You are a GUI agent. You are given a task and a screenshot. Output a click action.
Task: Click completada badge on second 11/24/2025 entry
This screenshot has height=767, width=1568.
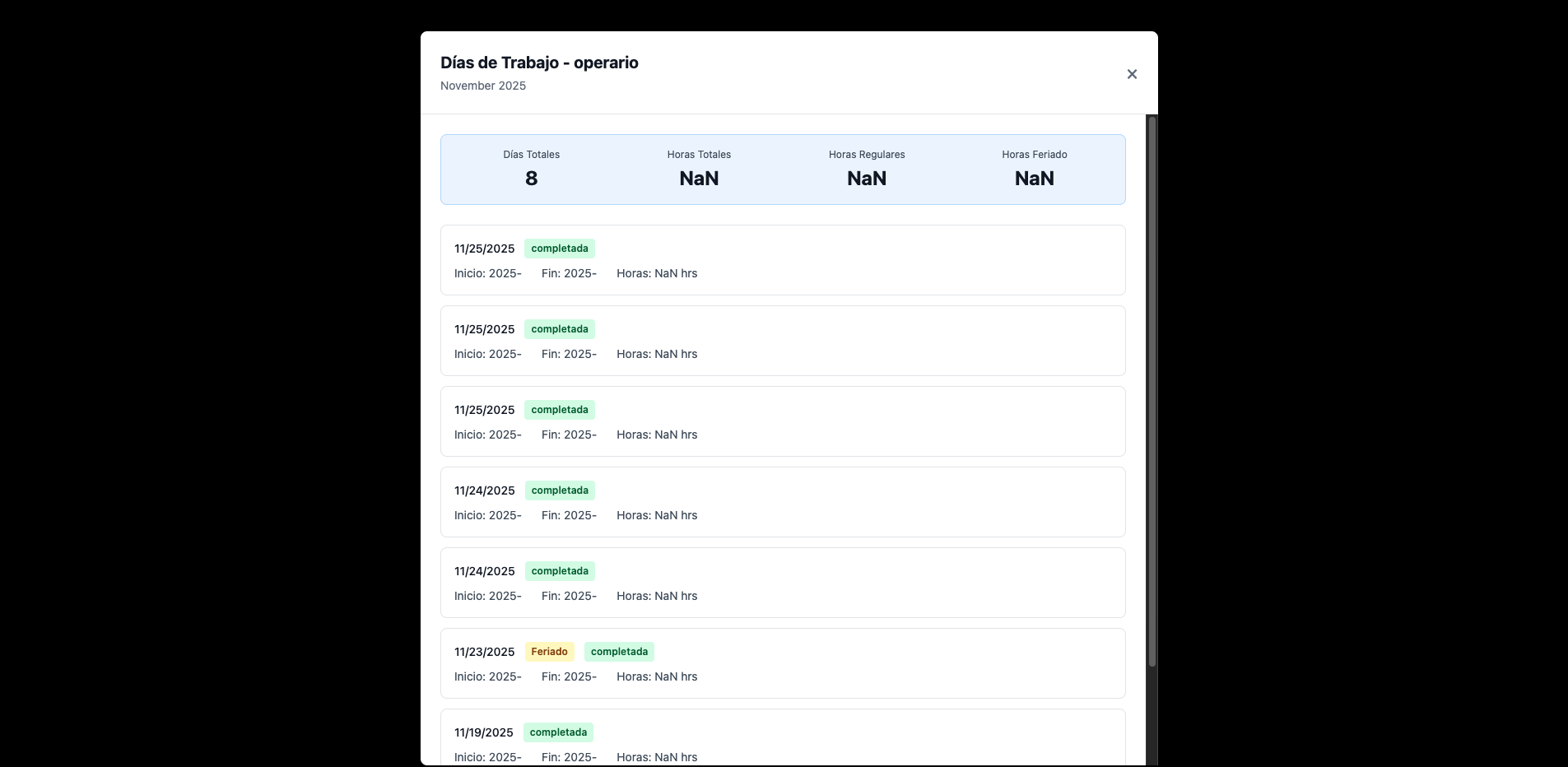coord(560,571)
